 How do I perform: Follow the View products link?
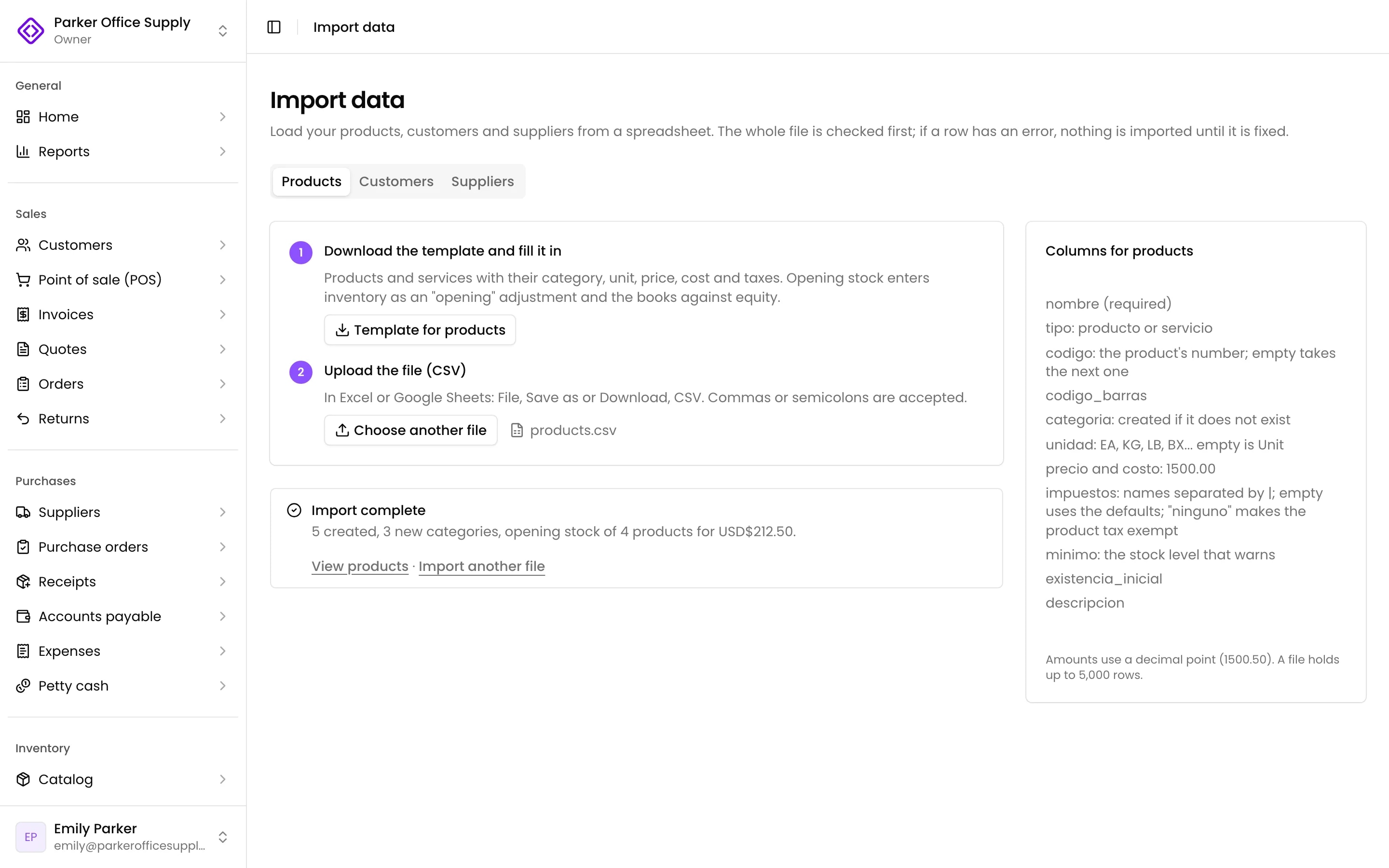click(360, 566)
